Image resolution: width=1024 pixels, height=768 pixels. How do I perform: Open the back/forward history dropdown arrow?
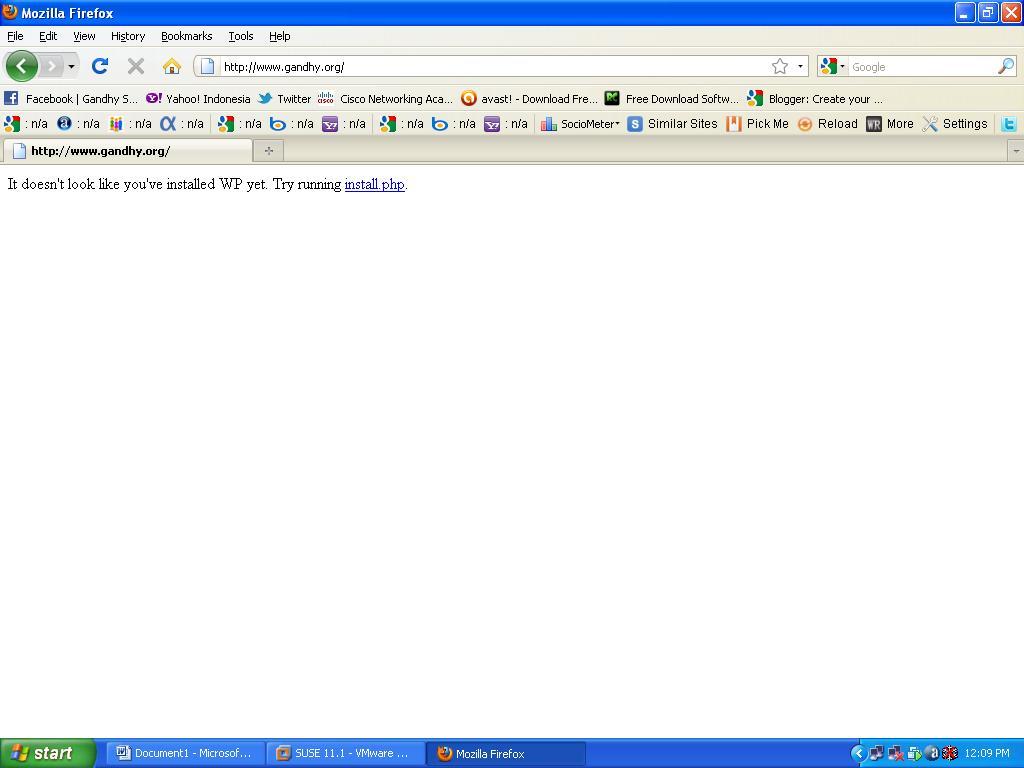(x=71, y=66)
